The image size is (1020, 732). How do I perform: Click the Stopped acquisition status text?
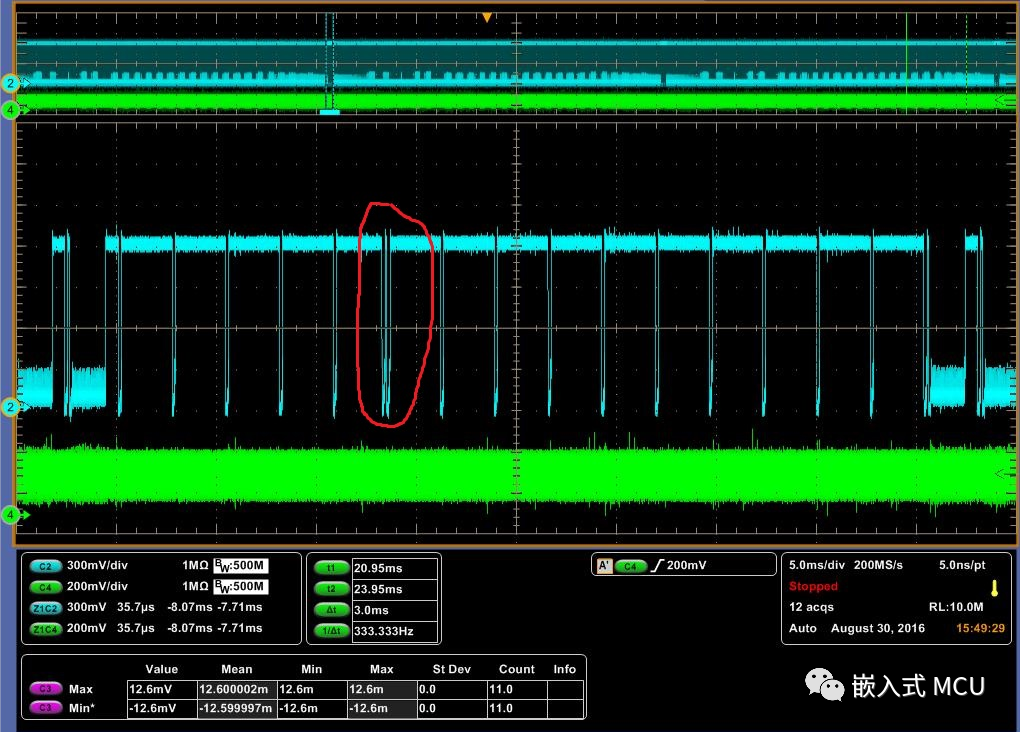tap(813, 586)
